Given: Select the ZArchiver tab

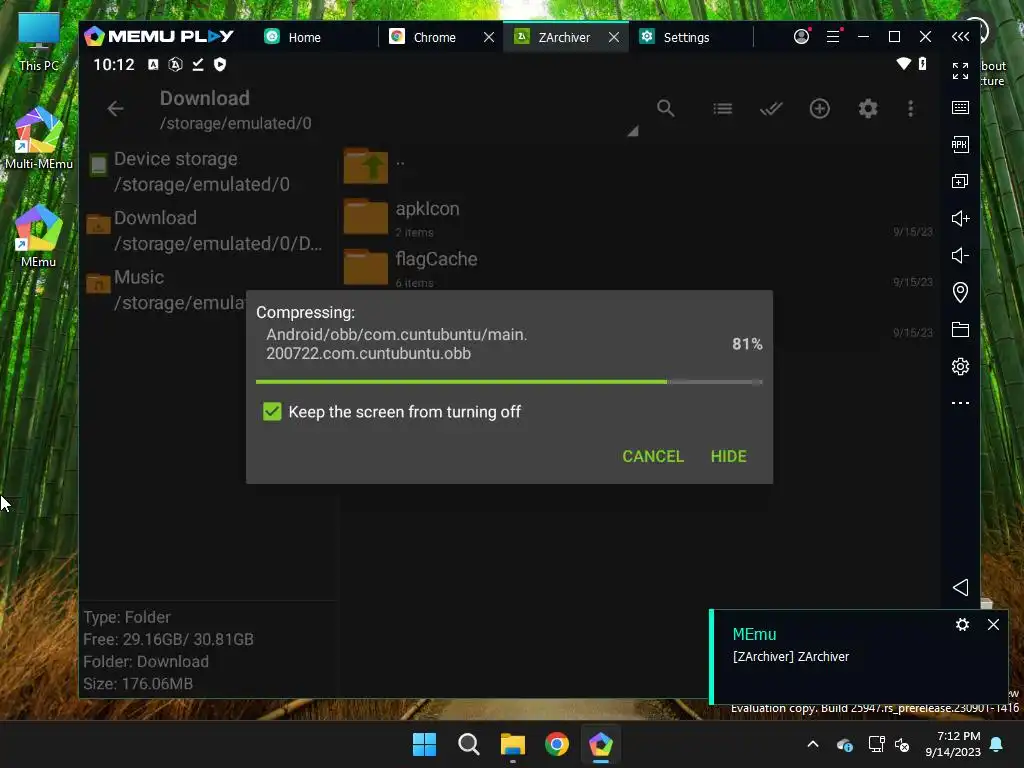Looking at the screenshot, I should click(553, 37).
